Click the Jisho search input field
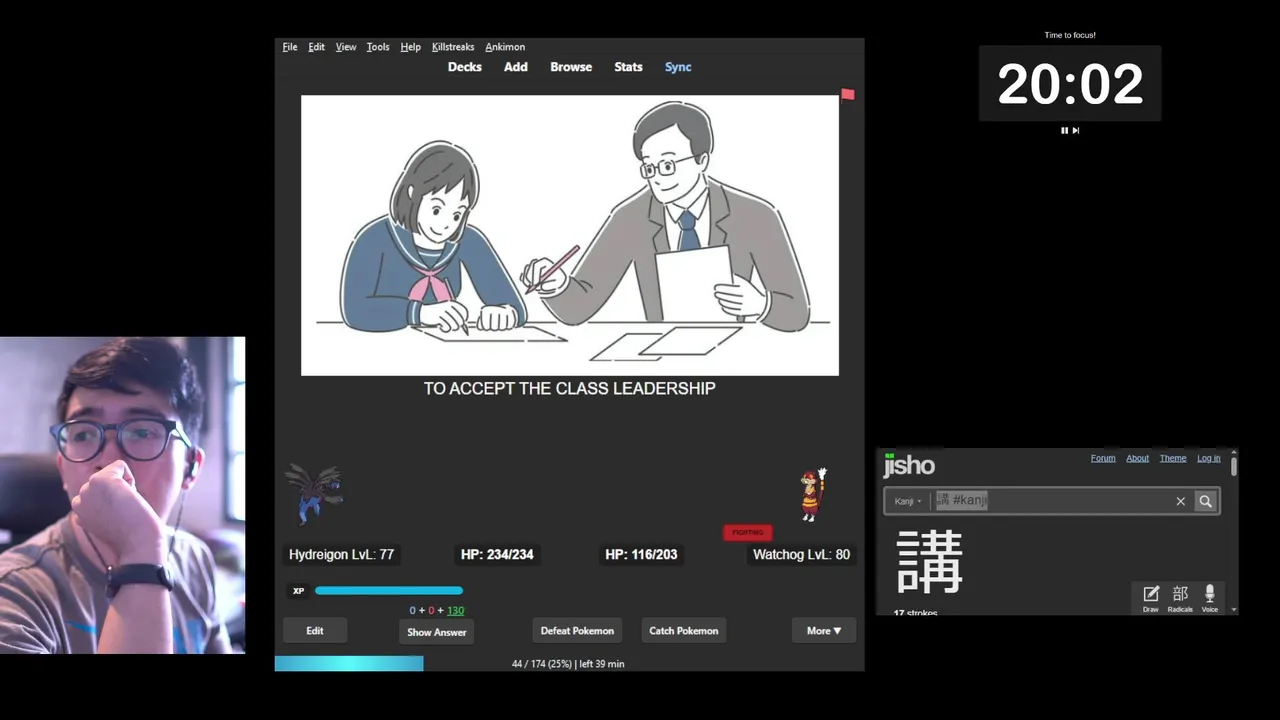 click(x=1050, y=501)
